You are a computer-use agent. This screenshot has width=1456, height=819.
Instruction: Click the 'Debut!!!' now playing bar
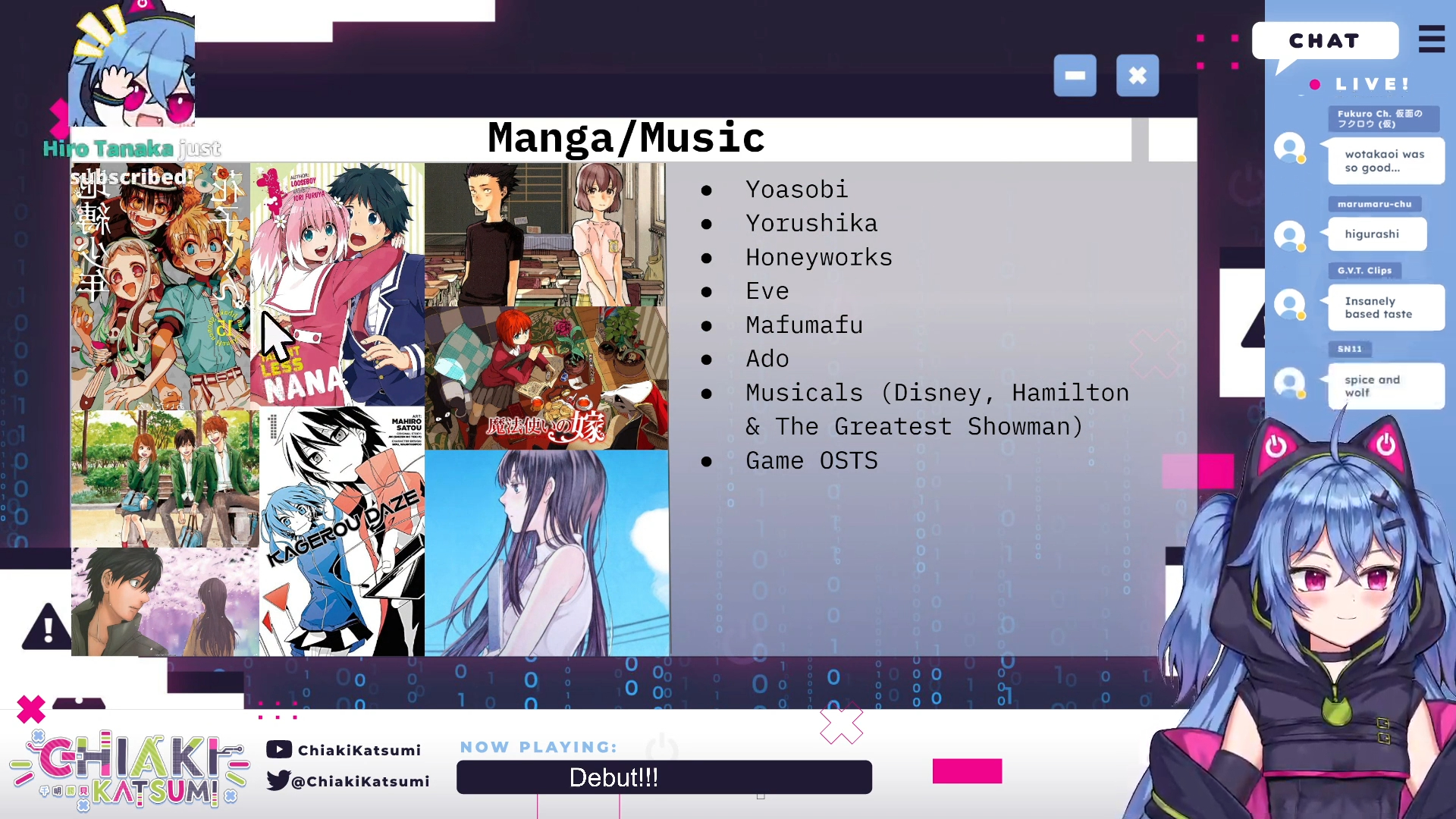(x=664, y=777)
